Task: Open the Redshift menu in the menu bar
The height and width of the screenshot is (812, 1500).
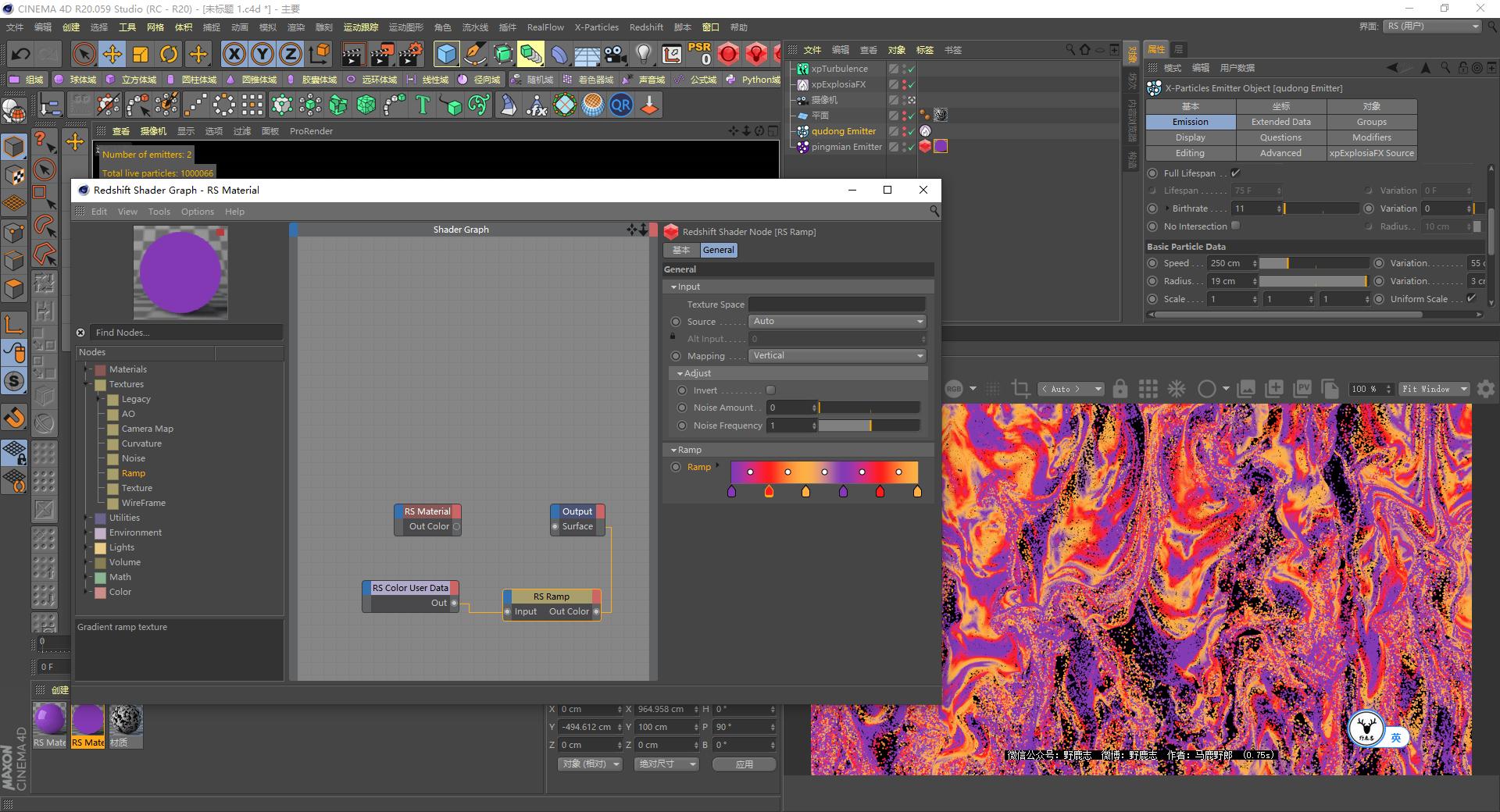Action: tap(646, 27)
